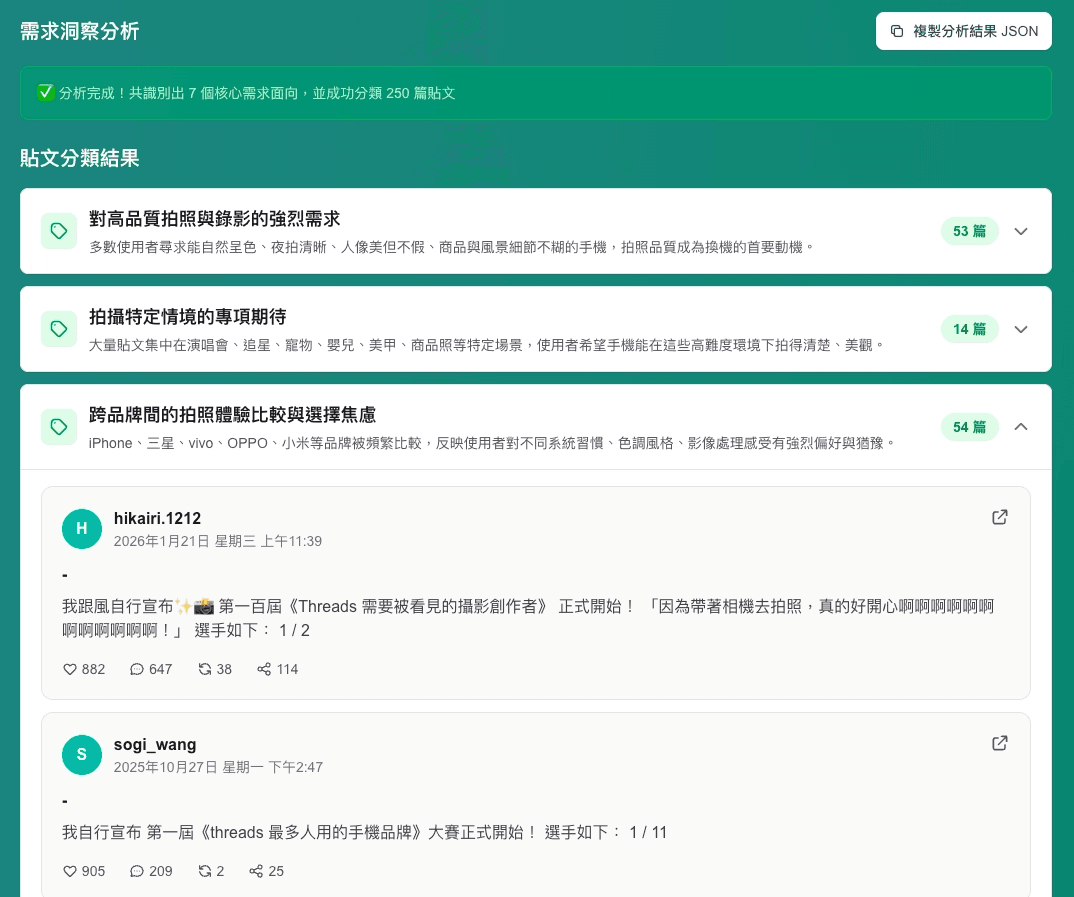Click the tag icon beside 對高品質拍照與錄影的強烈需求
The width and height of the screenshot is (1074, 897).
tap(59, 231)
